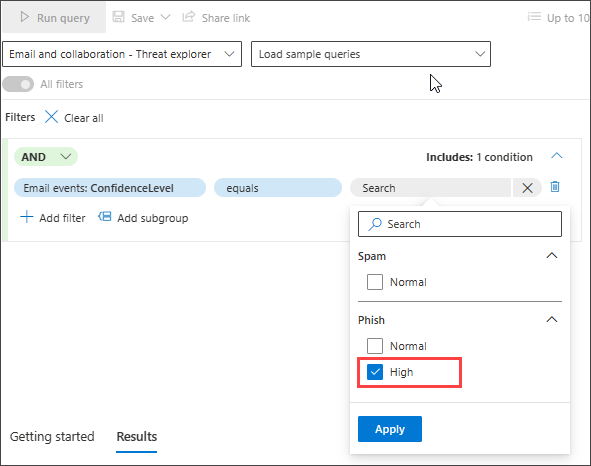
Task: Uncheck High under Phish
Action: pyautogui.click(x=375, y=372)
